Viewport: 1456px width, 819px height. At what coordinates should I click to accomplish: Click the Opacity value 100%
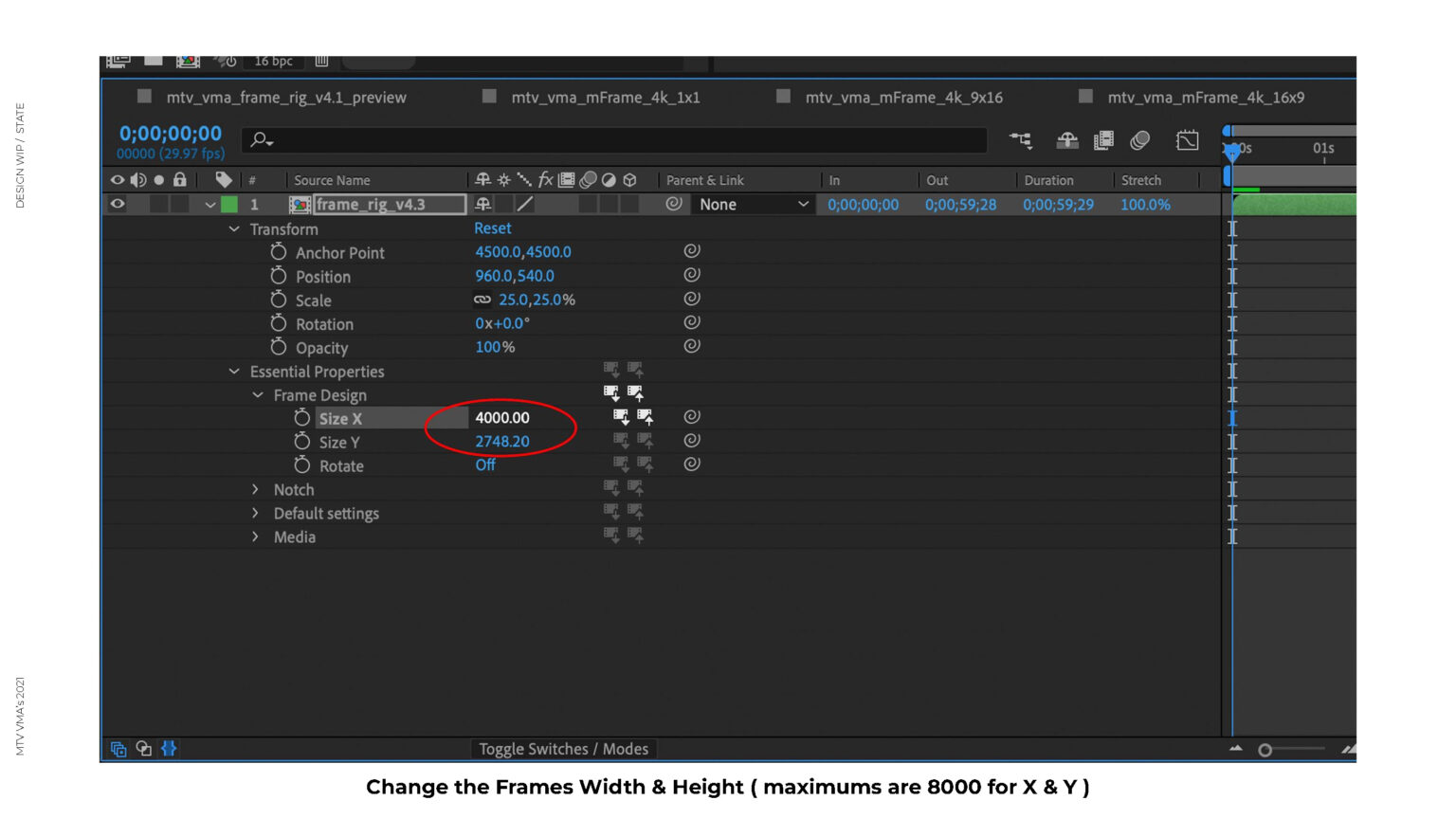pos(495,347)
